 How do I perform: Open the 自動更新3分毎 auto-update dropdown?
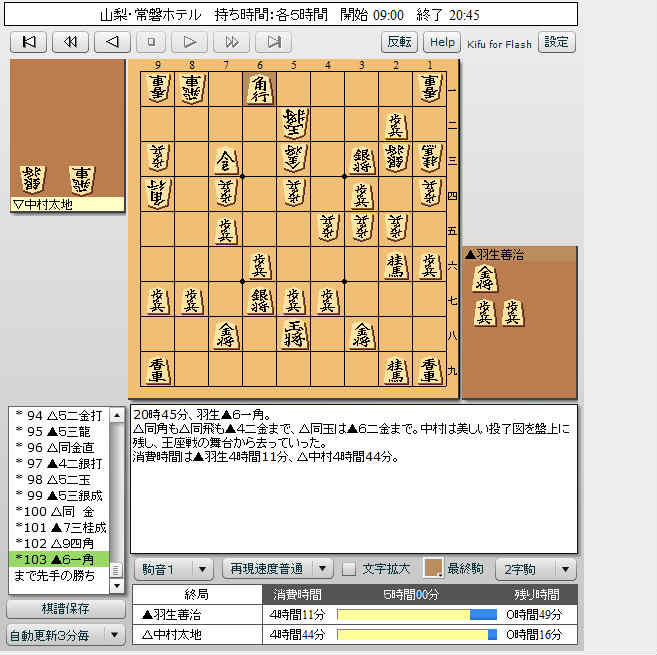click(x=66, y=634)
